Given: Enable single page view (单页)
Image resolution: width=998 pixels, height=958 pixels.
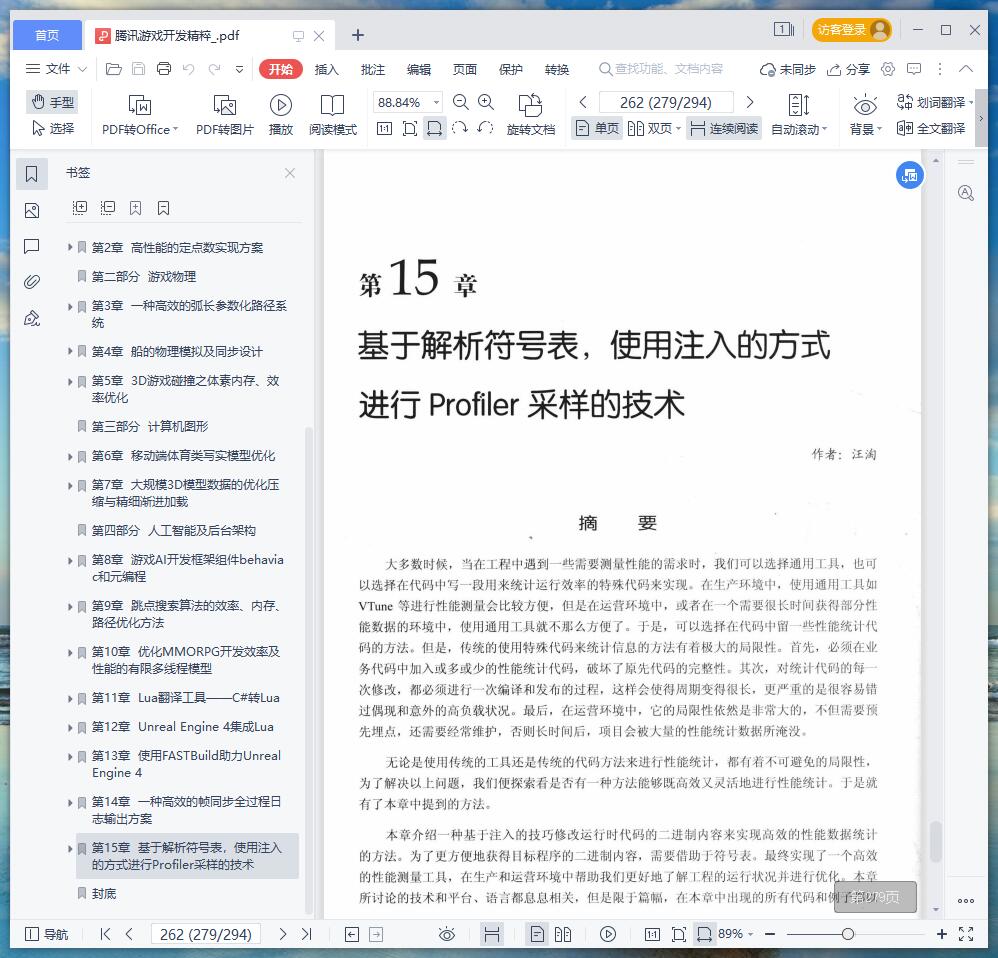Looking at the screenshot, I should pos(597,129).
